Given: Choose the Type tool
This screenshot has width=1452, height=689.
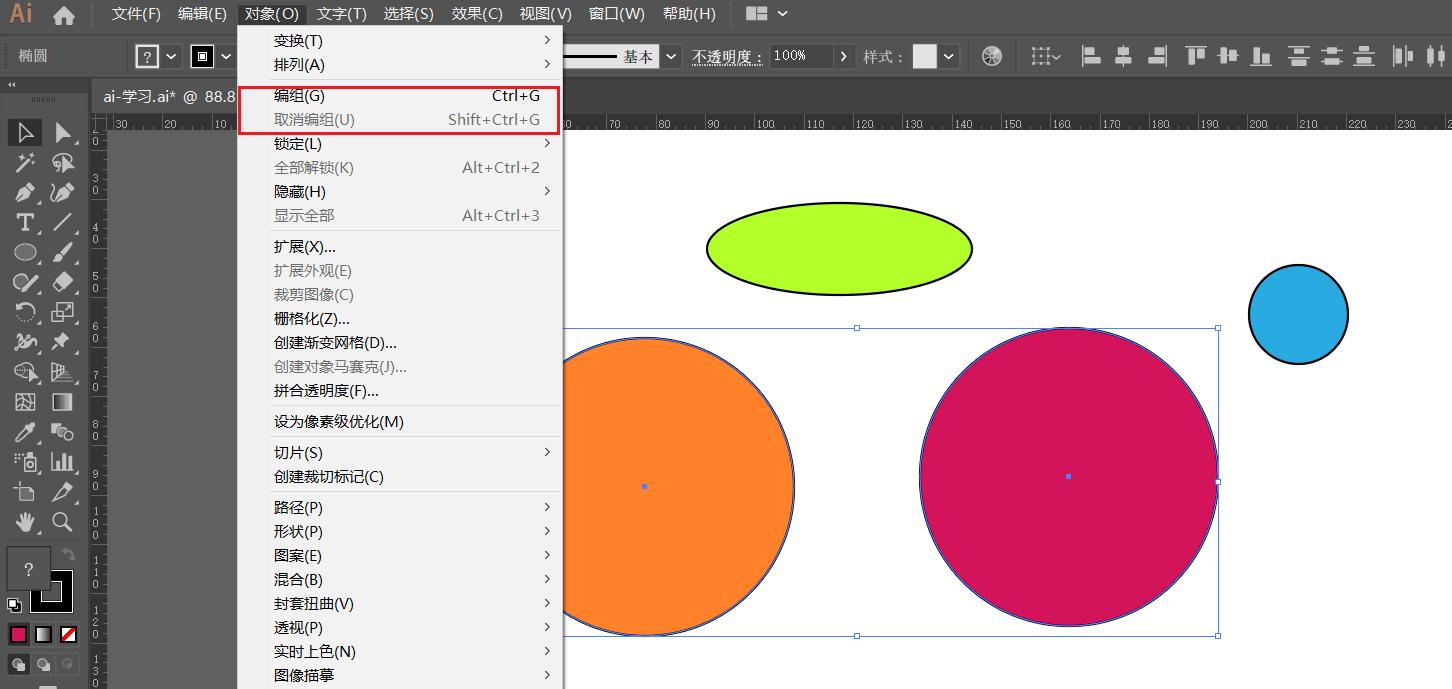Looking at the screenshot, I should 26,222.
